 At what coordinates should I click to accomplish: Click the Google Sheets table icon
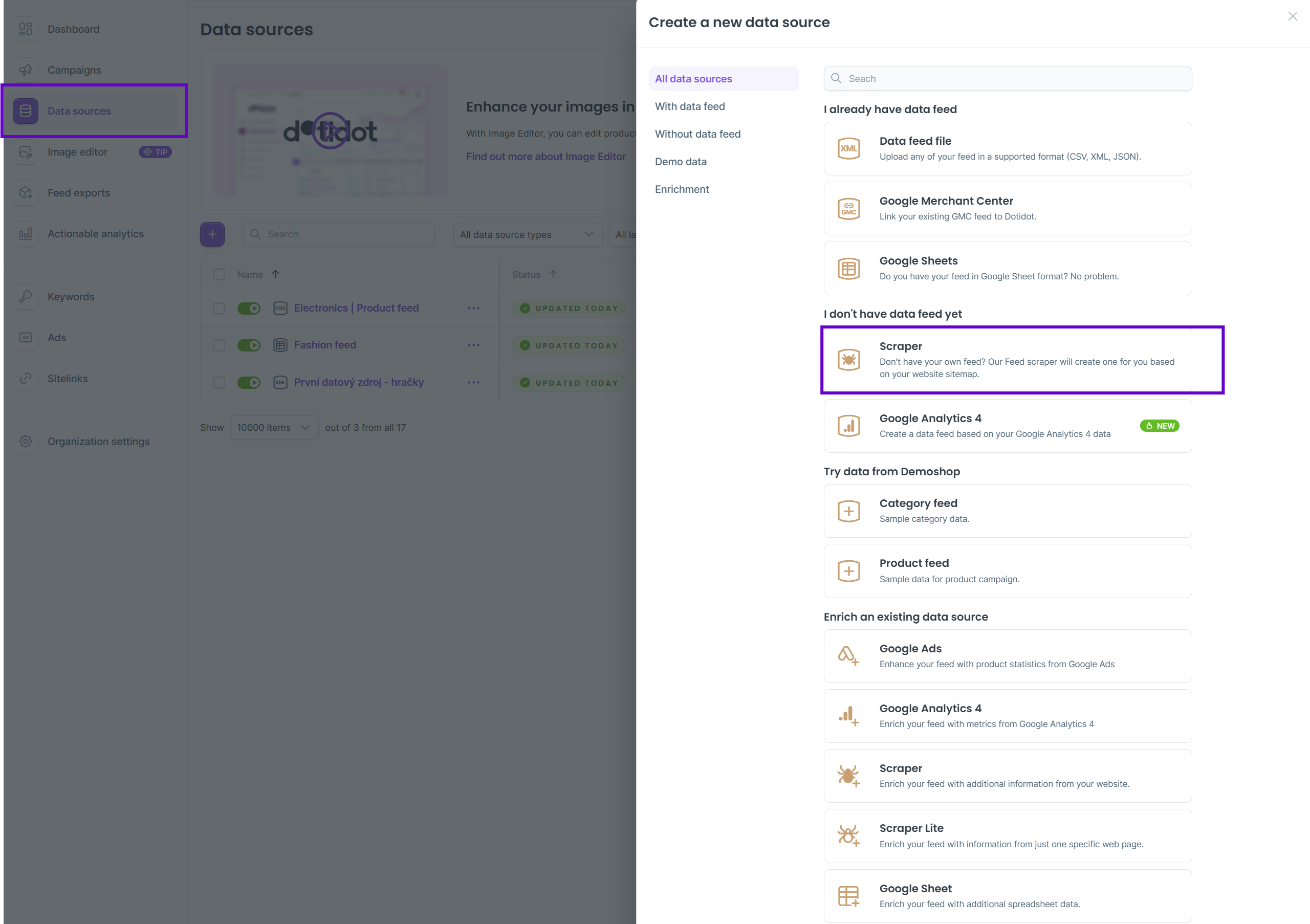point(848,268)
